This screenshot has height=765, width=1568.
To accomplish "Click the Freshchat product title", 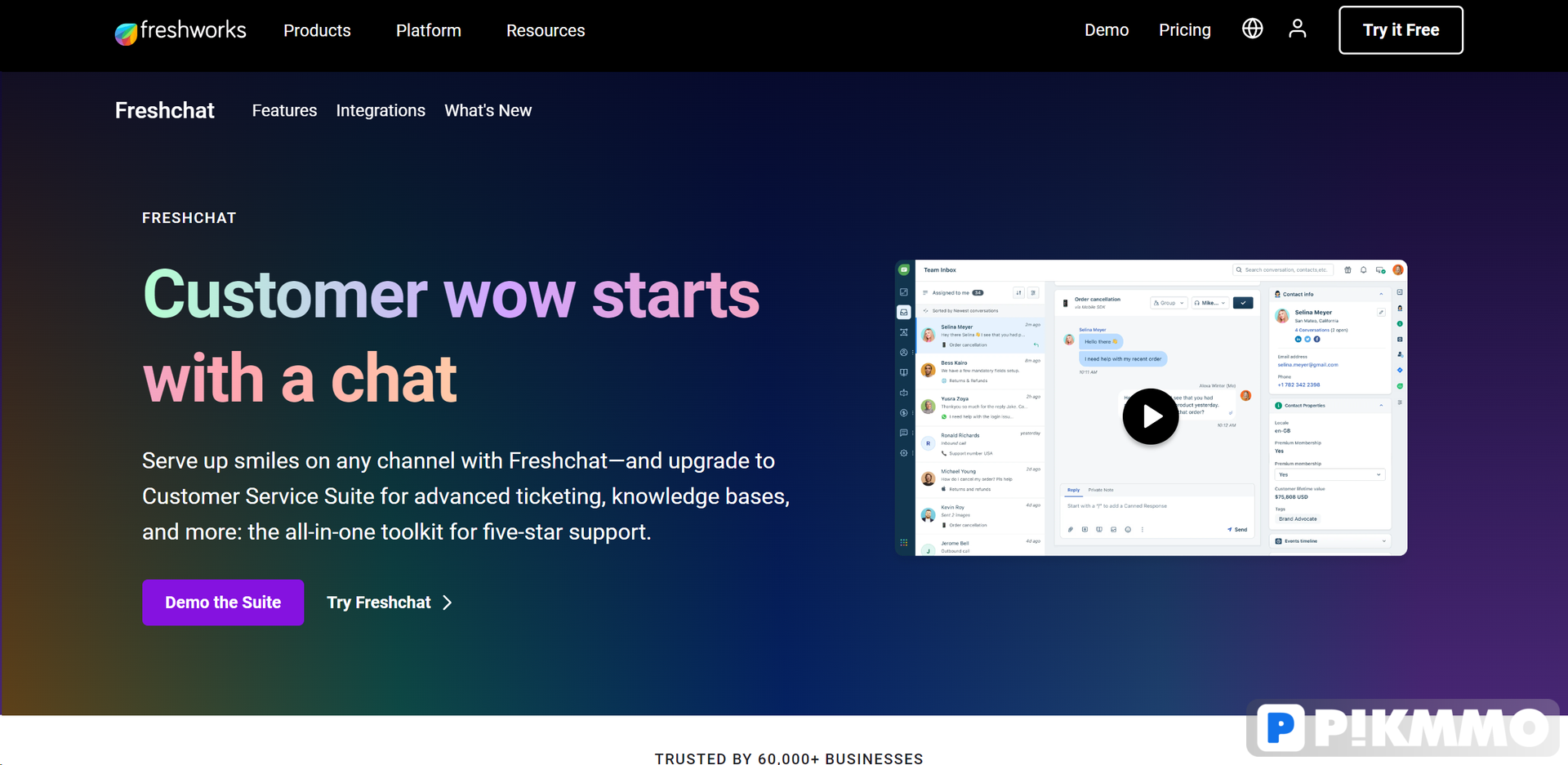I will 164,110.
